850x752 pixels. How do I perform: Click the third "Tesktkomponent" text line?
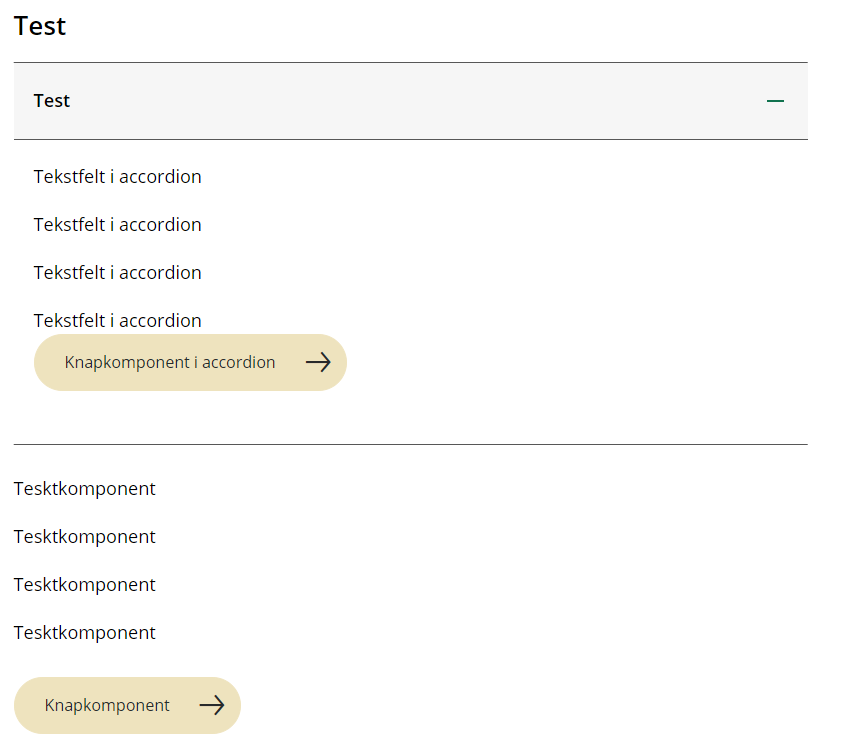85,585
